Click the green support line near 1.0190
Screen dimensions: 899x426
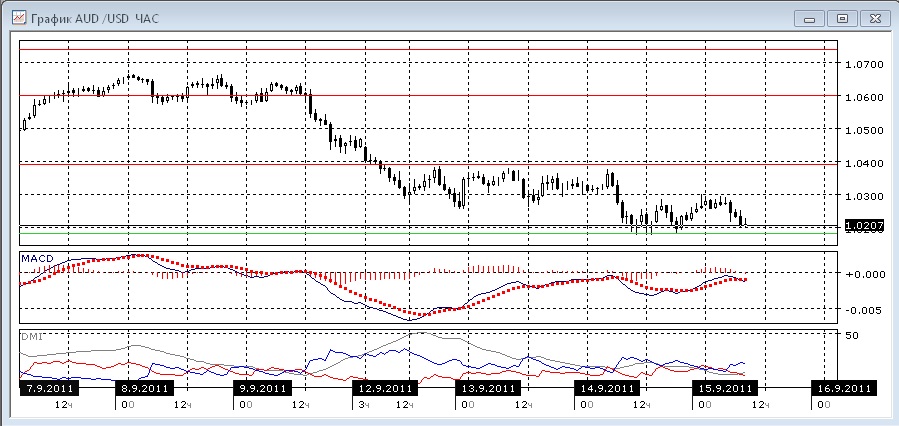(x=428, y=233)
